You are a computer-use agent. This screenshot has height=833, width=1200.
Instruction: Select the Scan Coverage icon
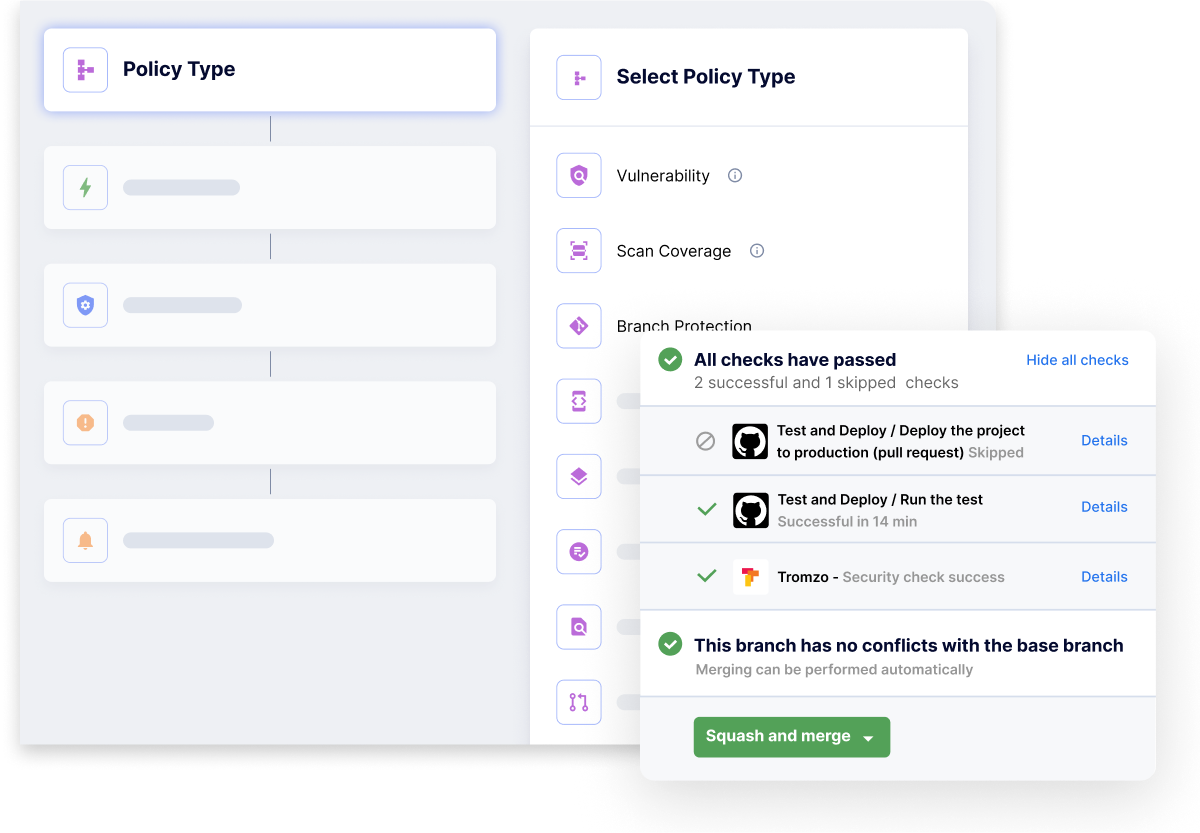578,250
